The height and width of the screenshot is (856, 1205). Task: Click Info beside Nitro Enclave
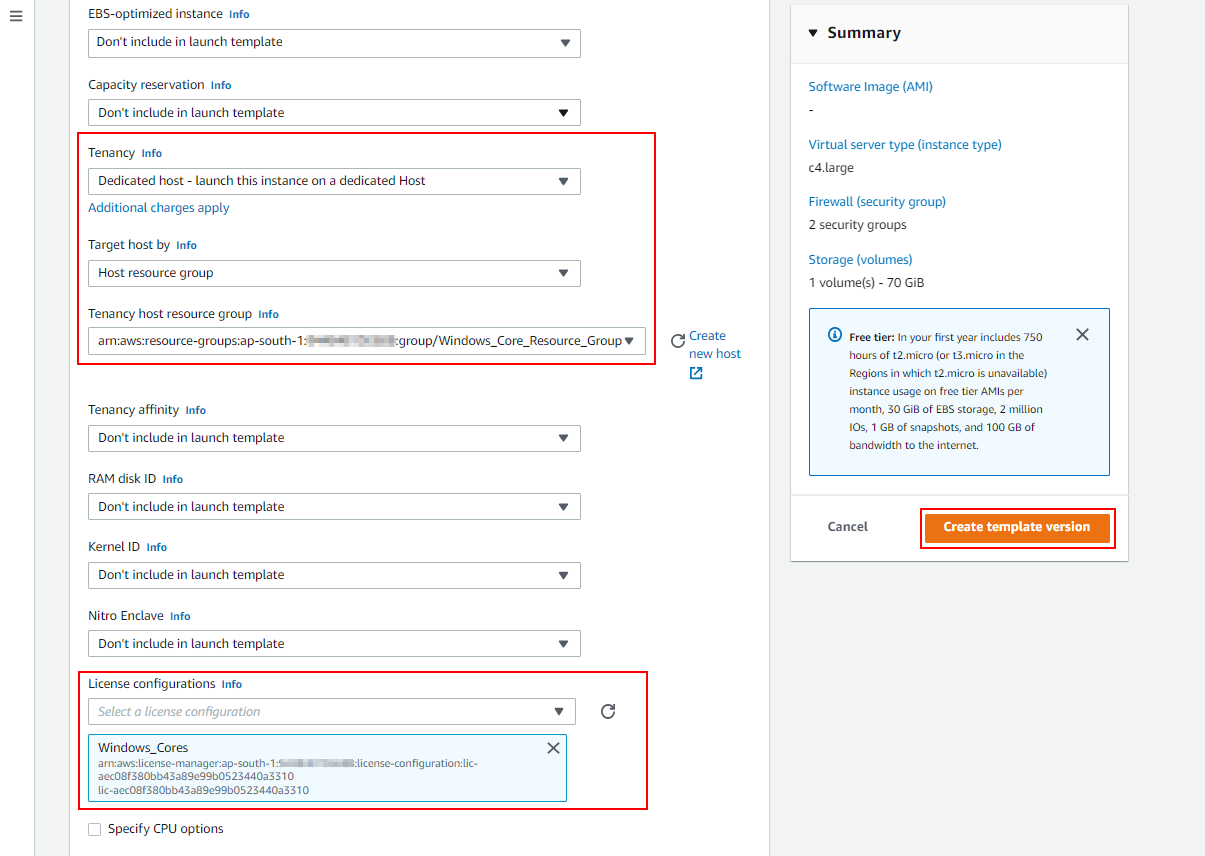[179, 616]
